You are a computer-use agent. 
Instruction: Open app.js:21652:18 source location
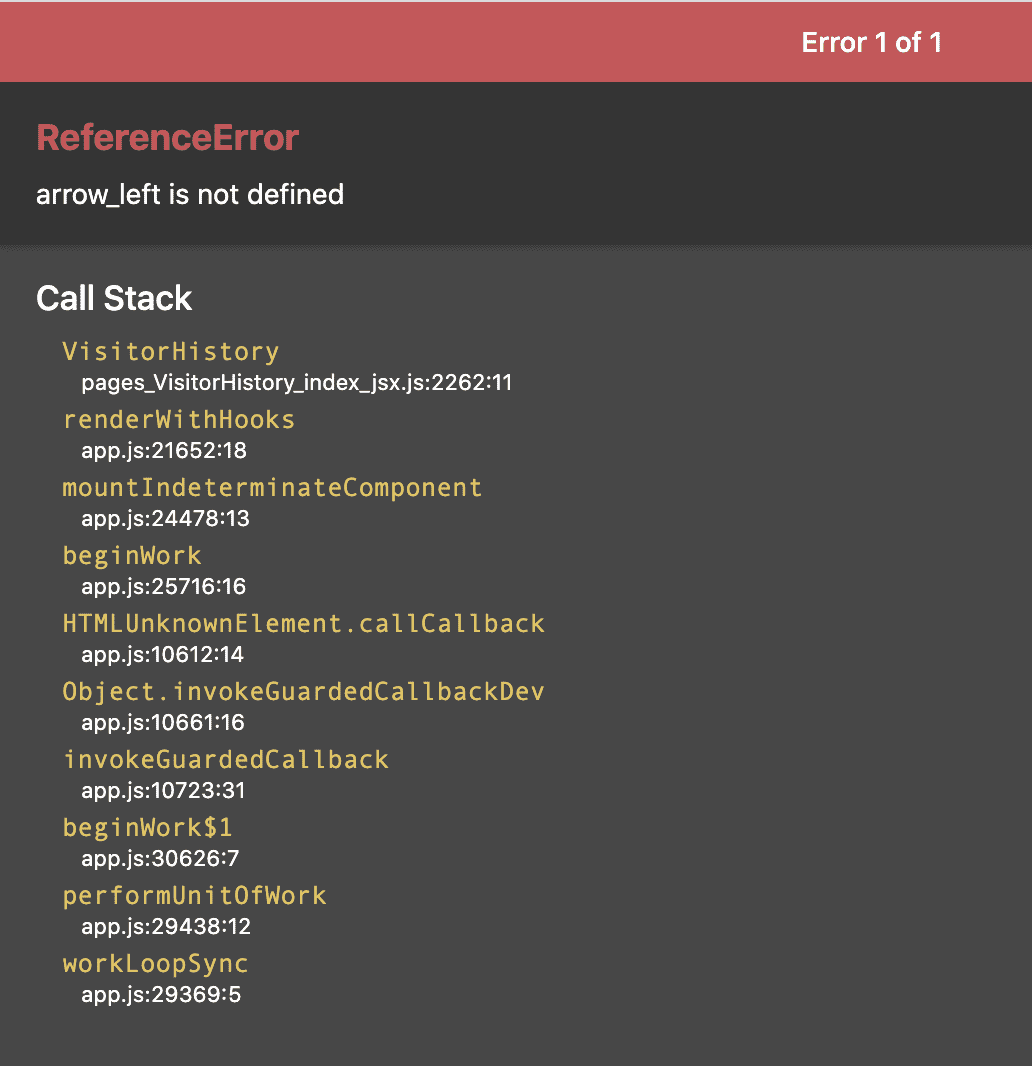pyautogui.click(x=163, y=451)
